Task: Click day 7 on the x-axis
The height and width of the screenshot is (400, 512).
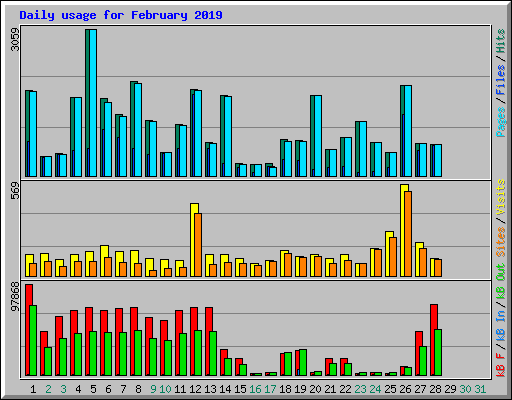Action: pyautogui.click(x=123, y=389)
